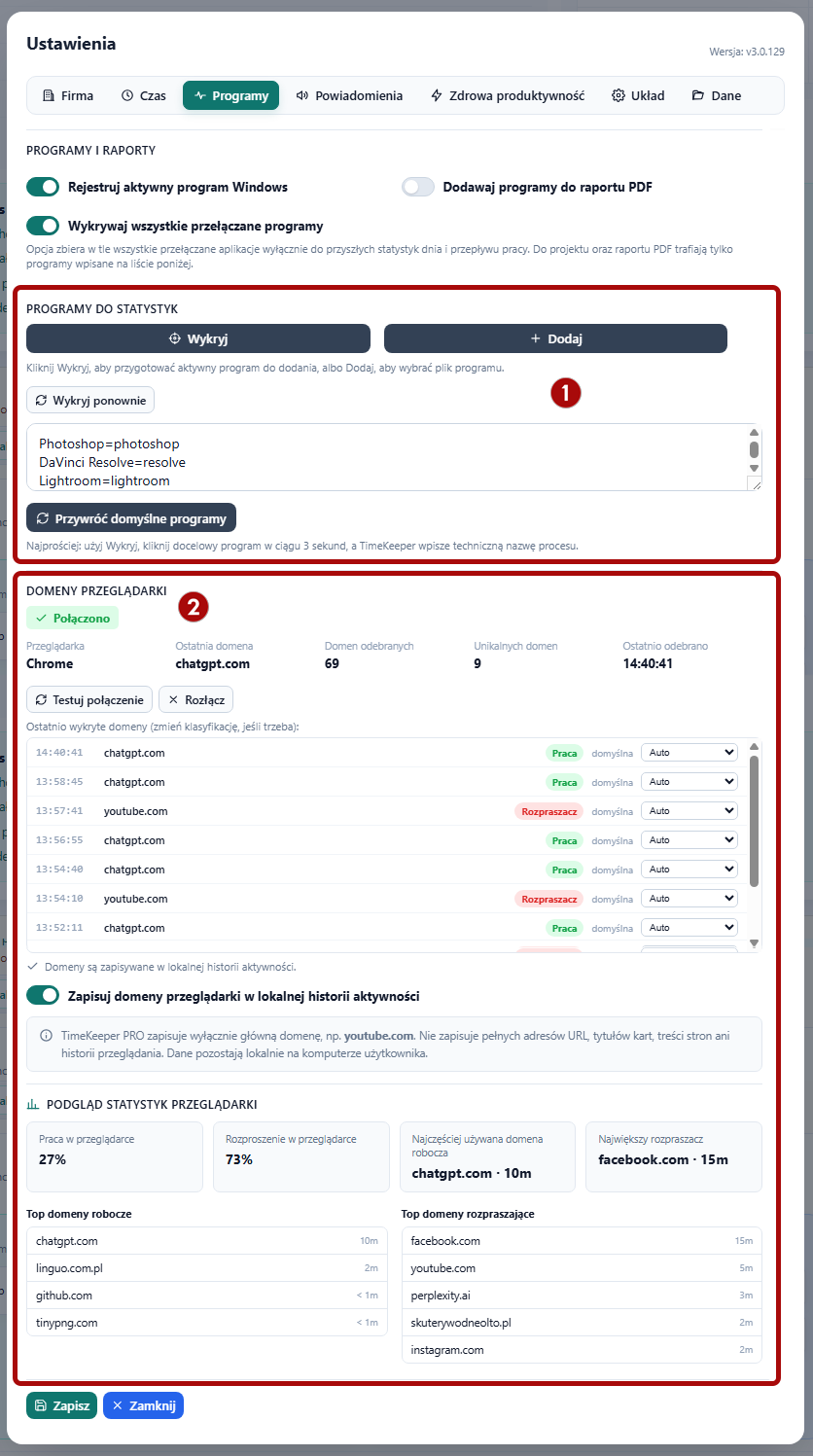The image size is (813, 1456).
Task: Click the Zamknij button
Action: click(x=143, y=1405)
